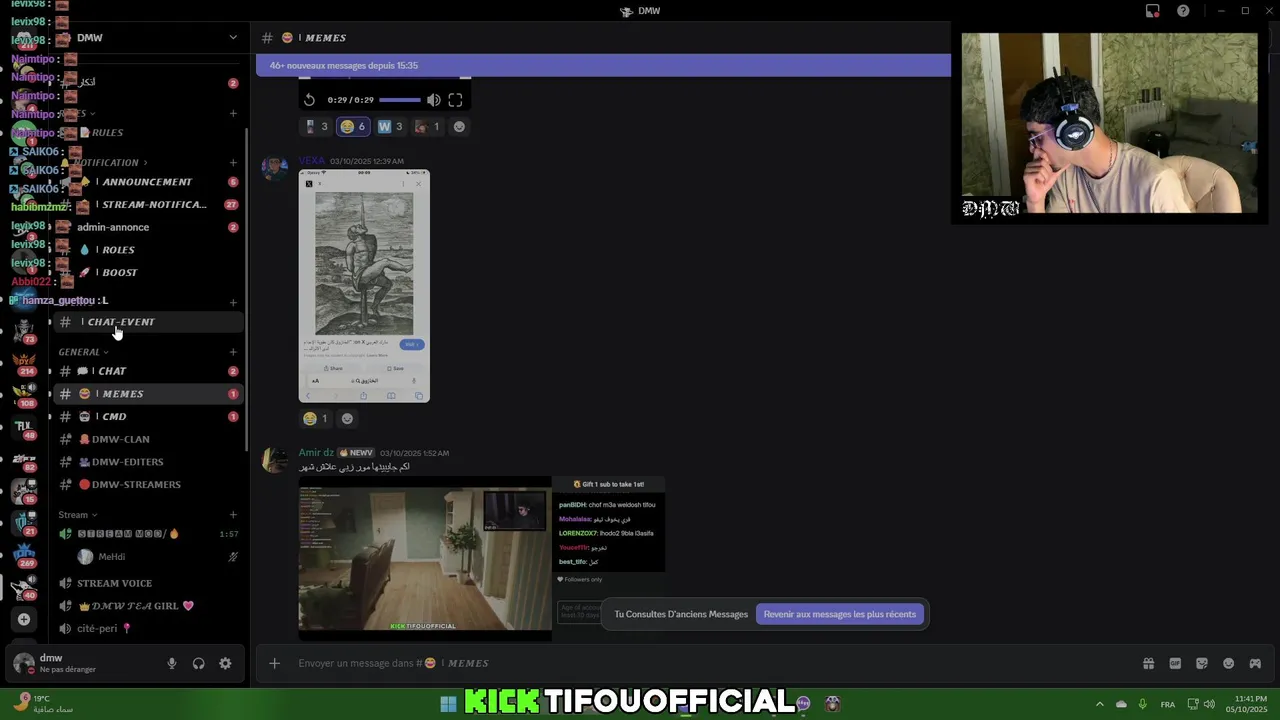1280x720 pixels.
Task: Adjust the video volume slider
Action: tap(400, 100)
